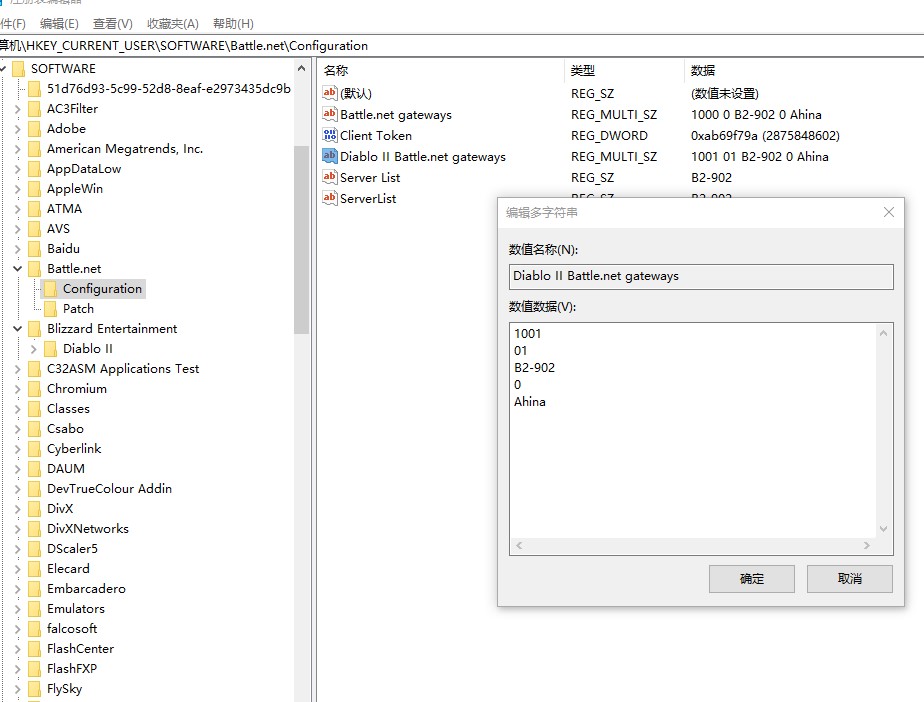Click the ATMA folder icon
924x702 pixels.
[x=35, y=209]
